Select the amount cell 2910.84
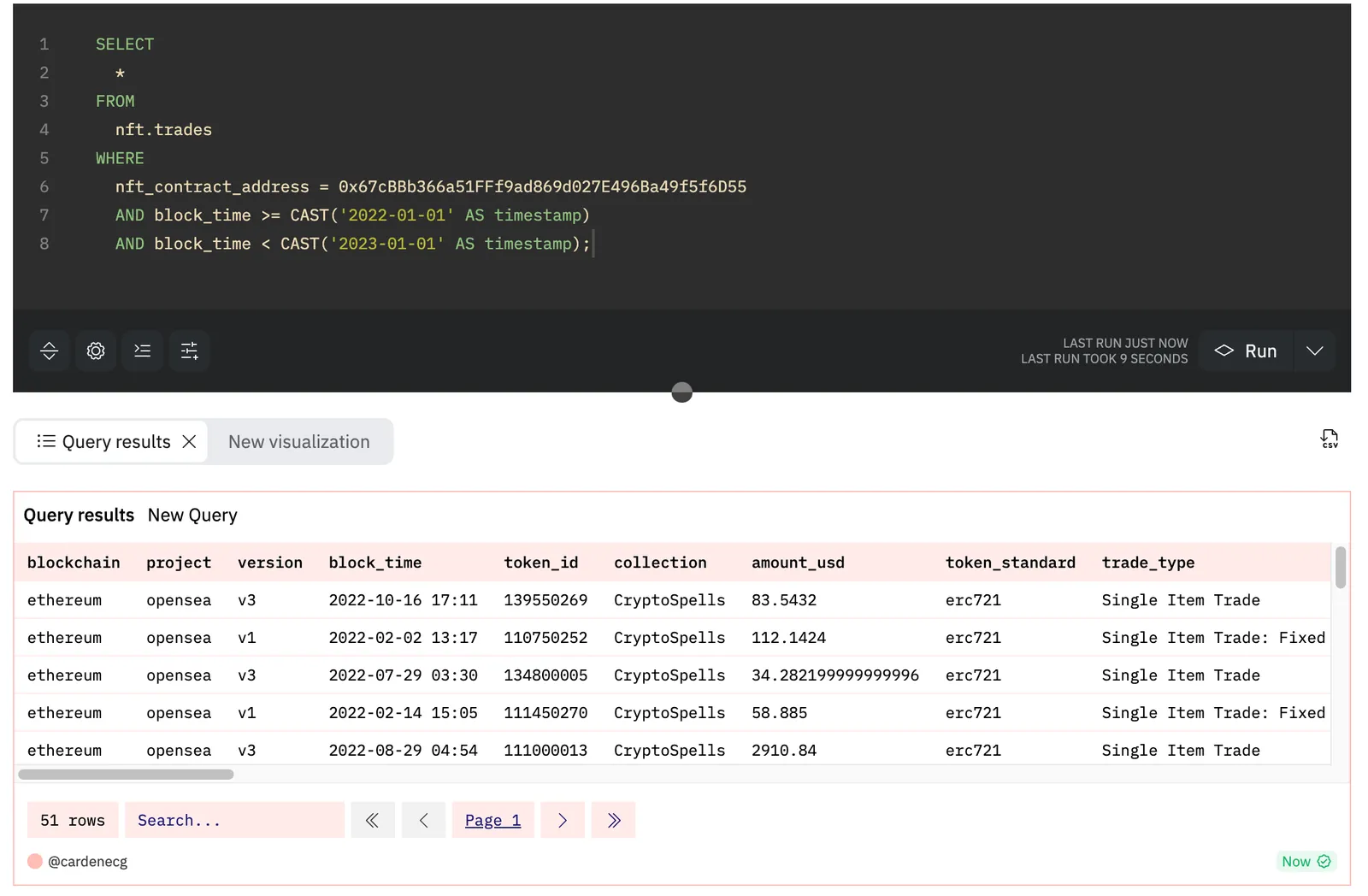The height and width of the screenshot is (896, 1368). [x=784, y=751]
